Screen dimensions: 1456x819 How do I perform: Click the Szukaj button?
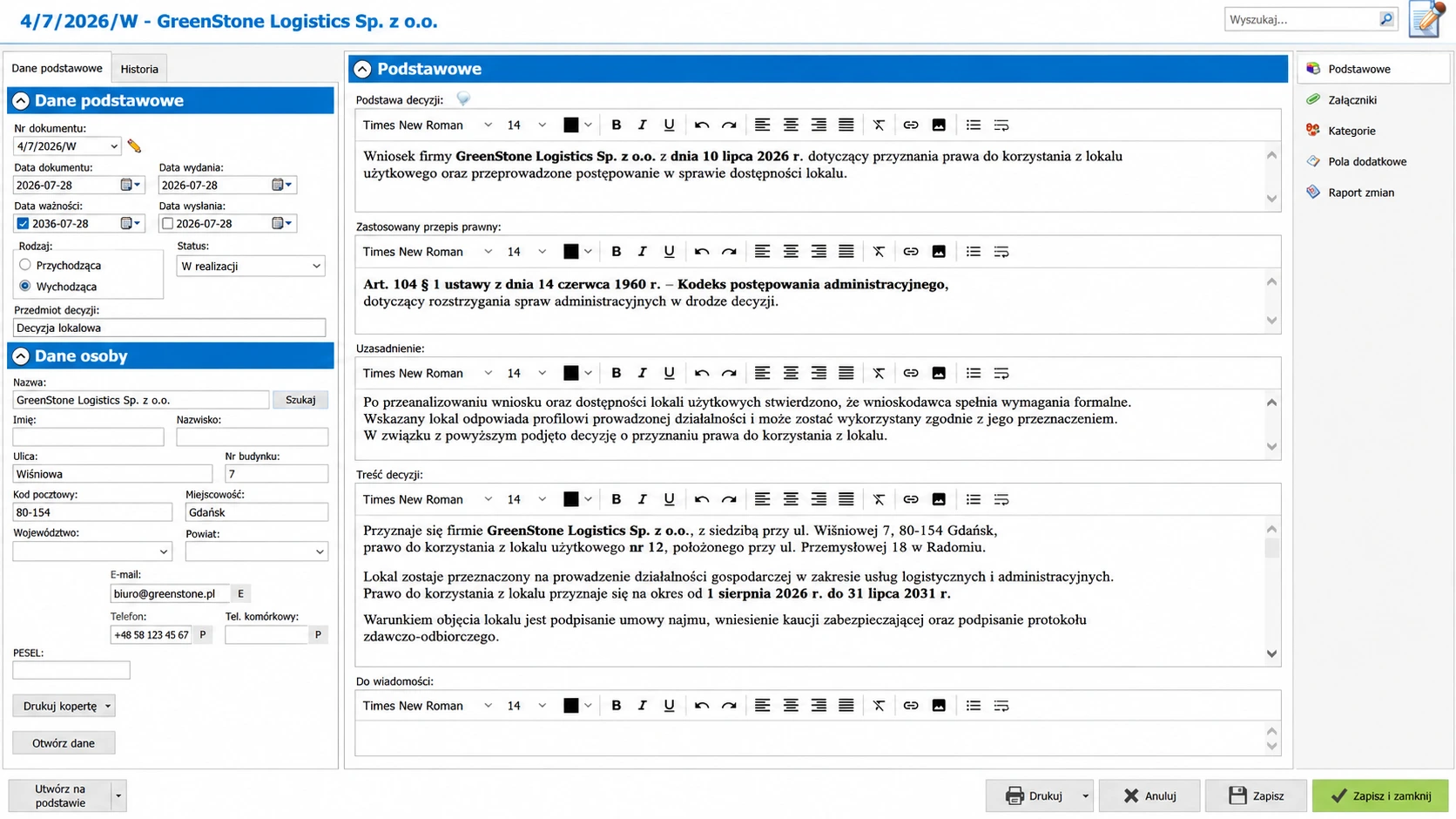coord(300,400)
